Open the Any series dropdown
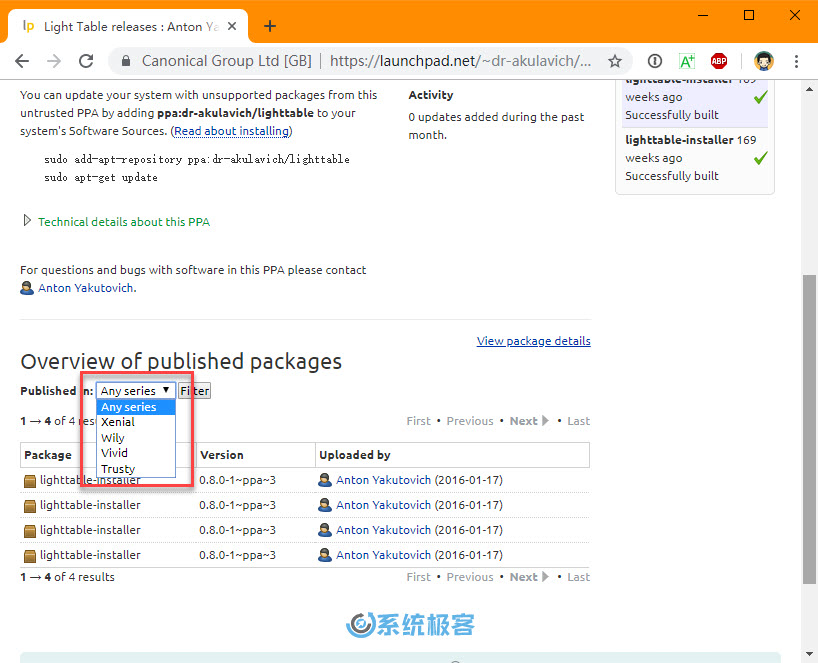Screen dimensions: 818x663 (x=136, y=391)
